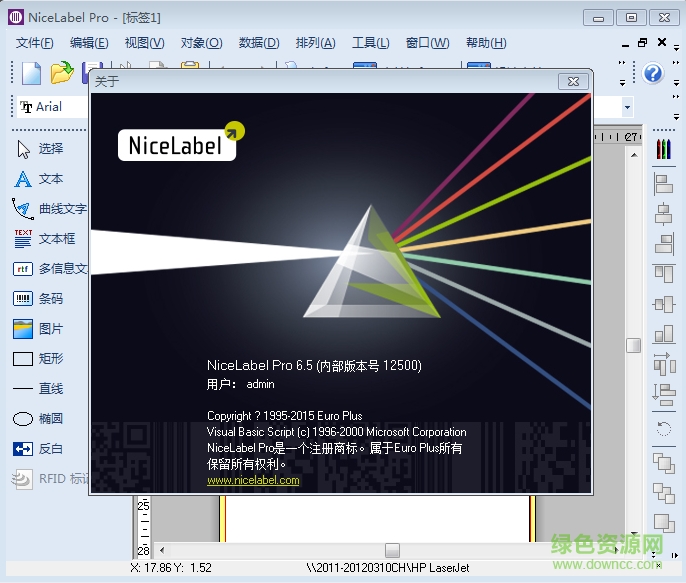Click the vertical scrollbar up arrow

[634, 155]
